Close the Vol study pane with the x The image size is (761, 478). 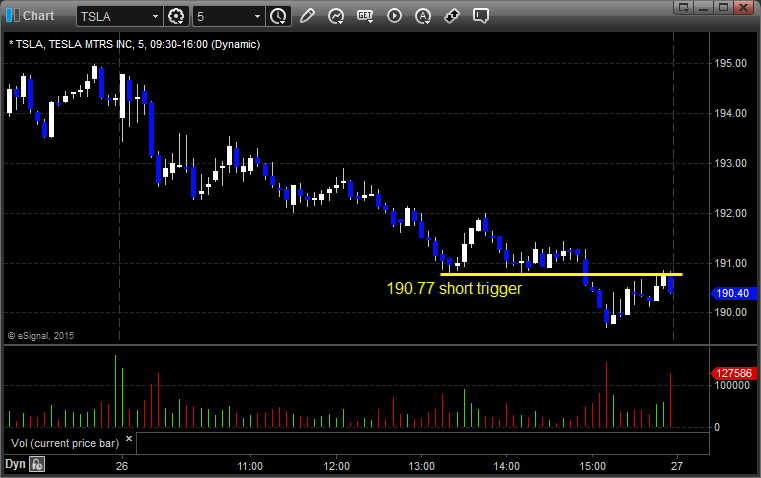[x=129, y=439]
